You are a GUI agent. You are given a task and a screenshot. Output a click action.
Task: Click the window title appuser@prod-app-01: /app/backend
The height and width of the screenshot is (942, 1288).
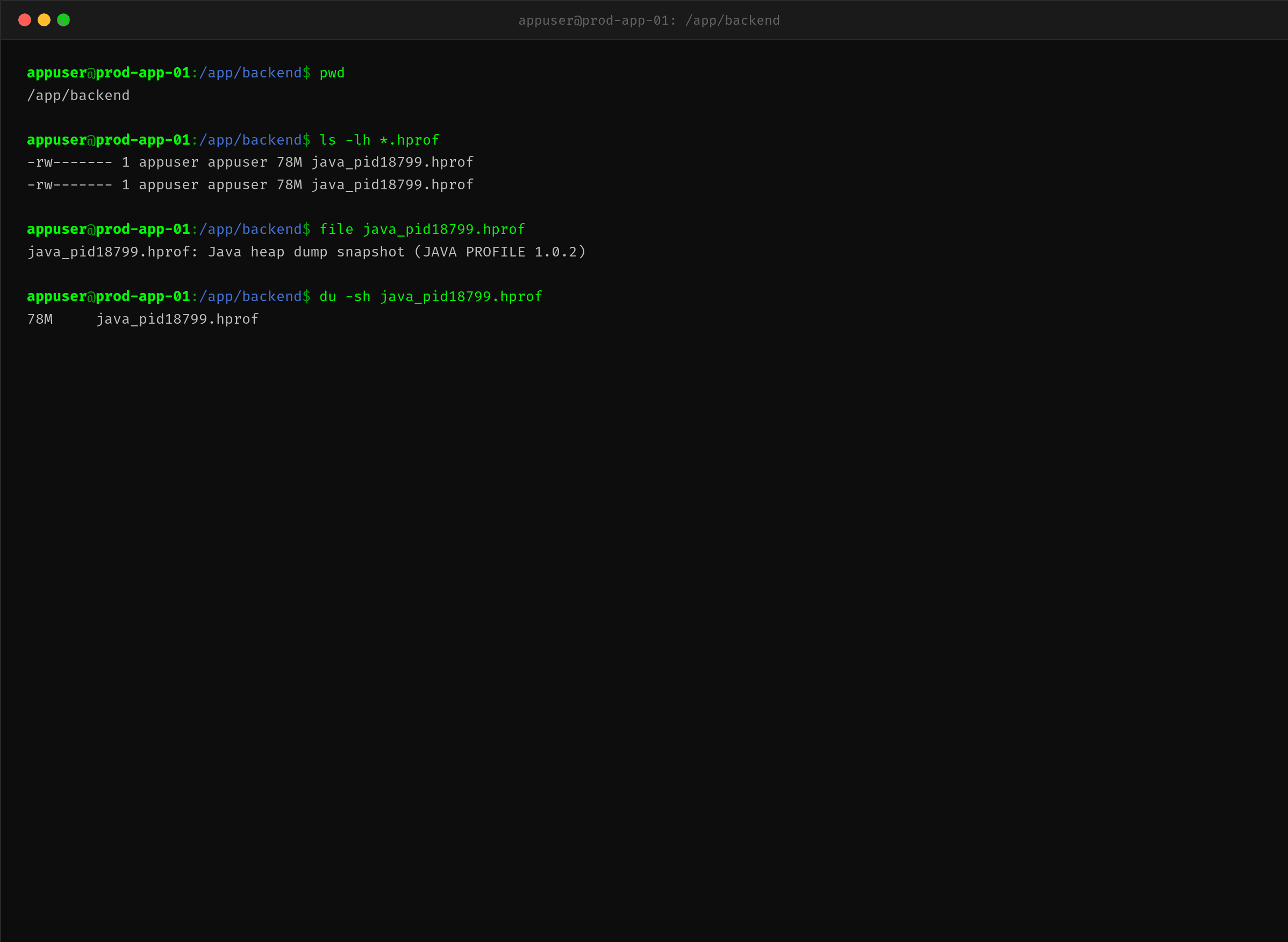[x=649, y=20]
